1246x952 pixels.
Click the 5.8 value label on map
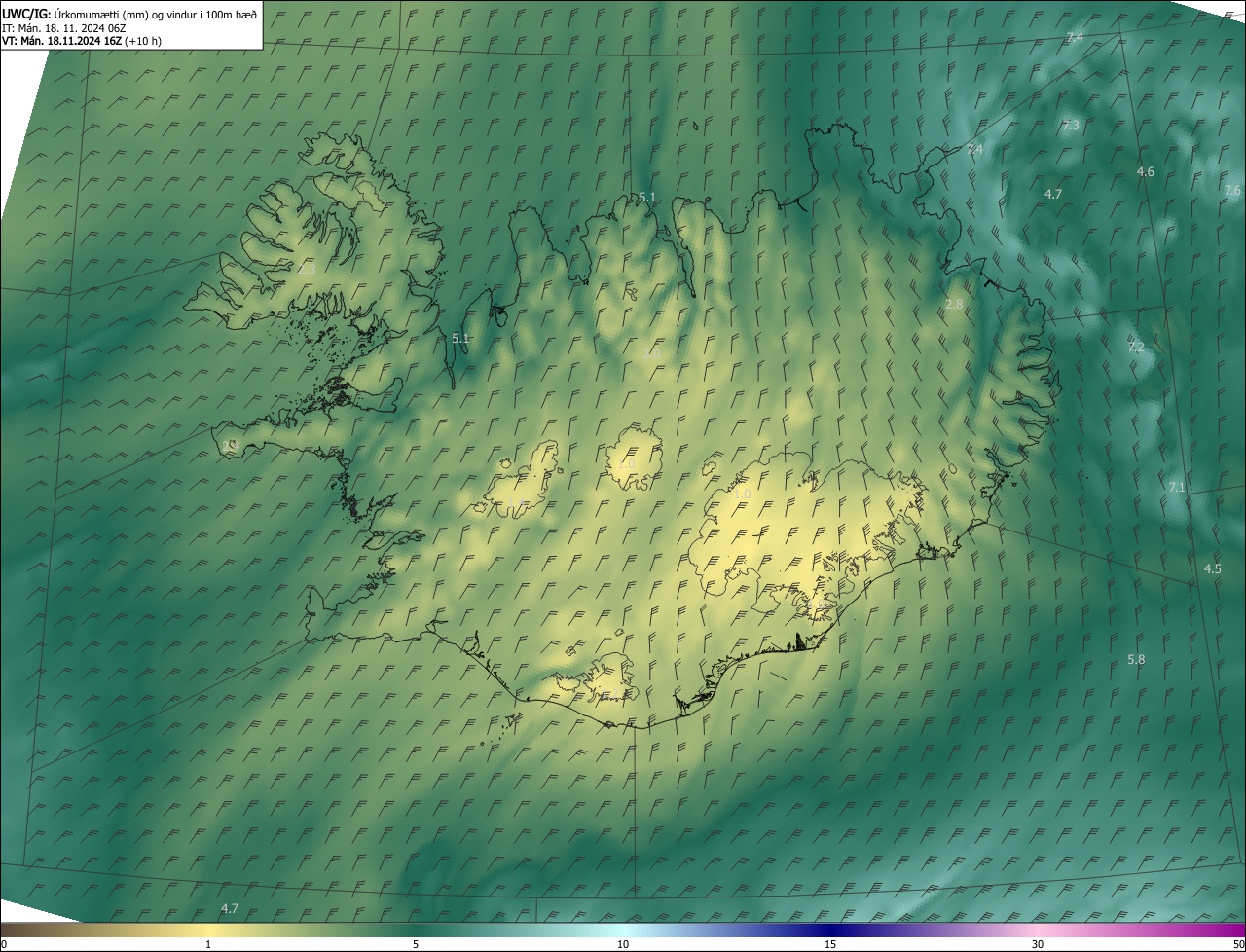(x=1136, y=659)
